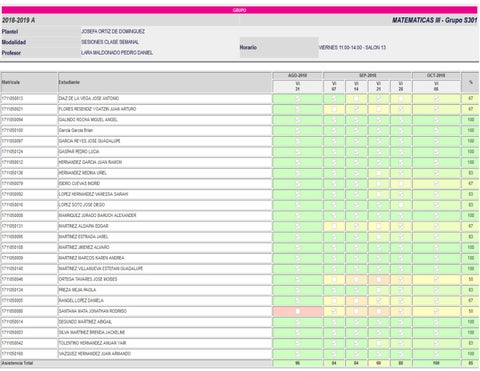This screenshot has height=371, width=480.
Task: Toggle Sep 14 checkbox for Diaz de la Vega
Action: 356,99
